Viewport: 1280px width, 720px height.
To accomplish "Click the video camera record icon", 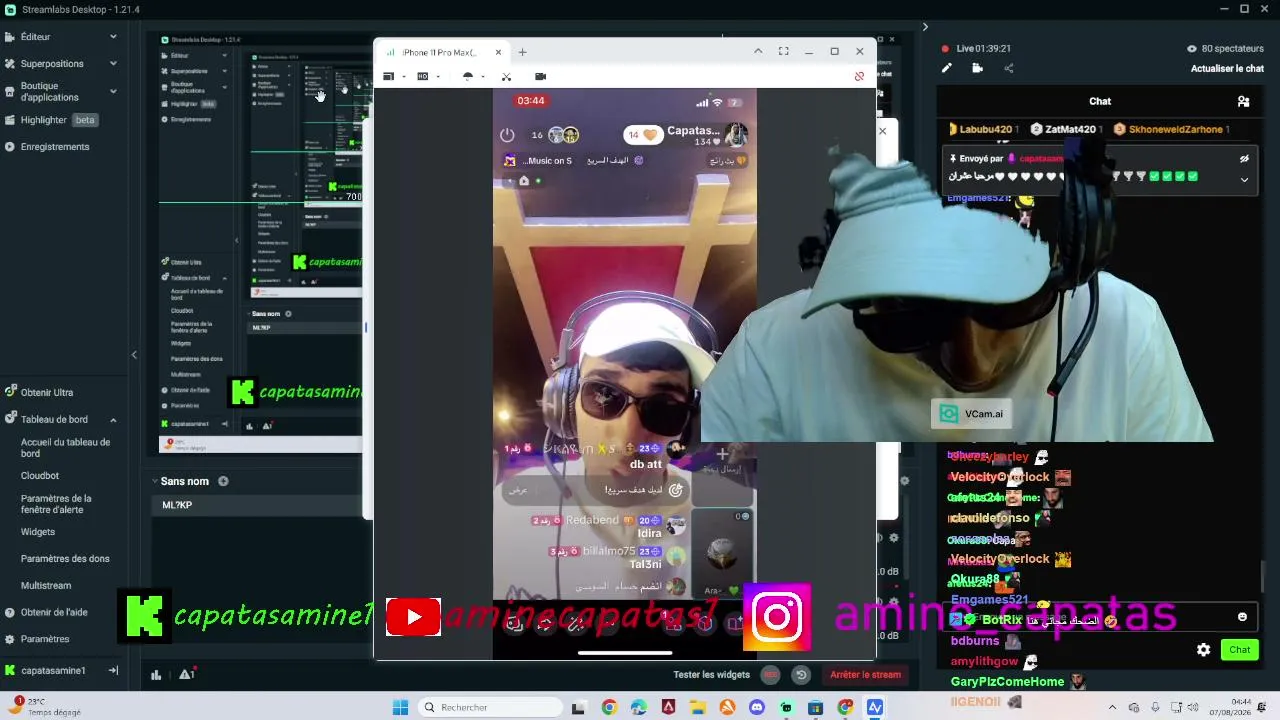I will (x=541, y=77).
